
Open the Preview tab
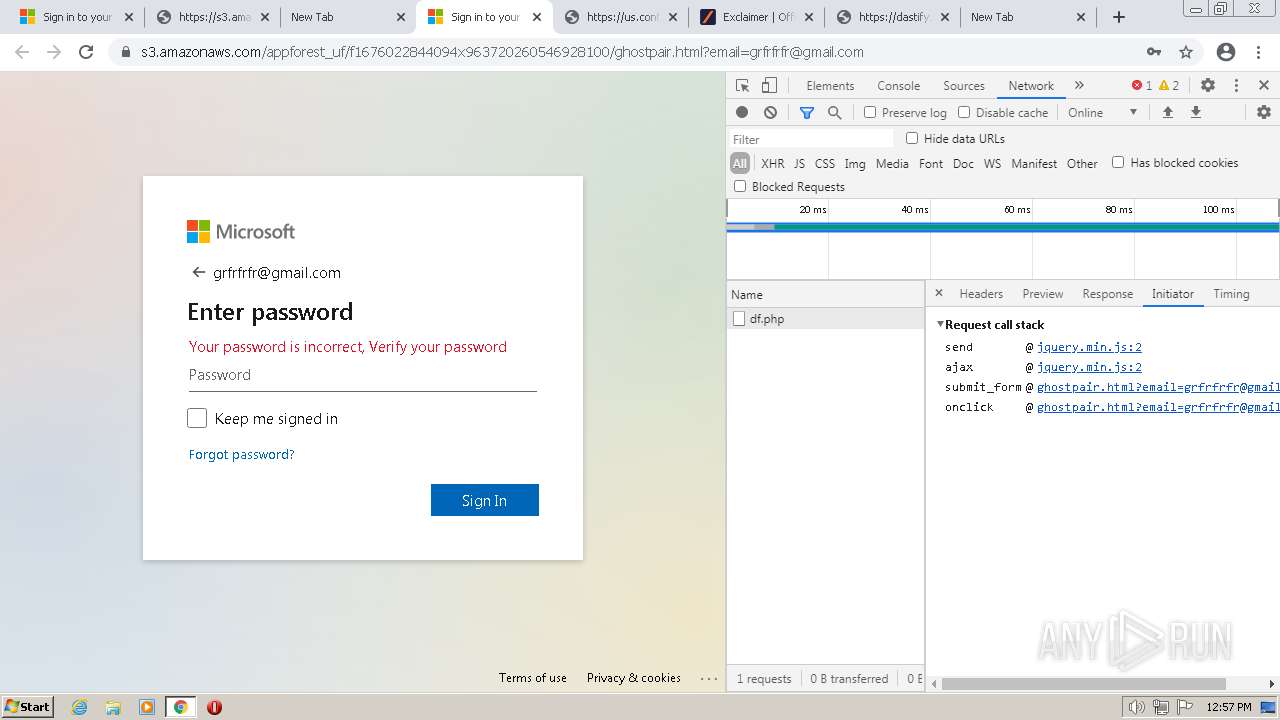1042,294
